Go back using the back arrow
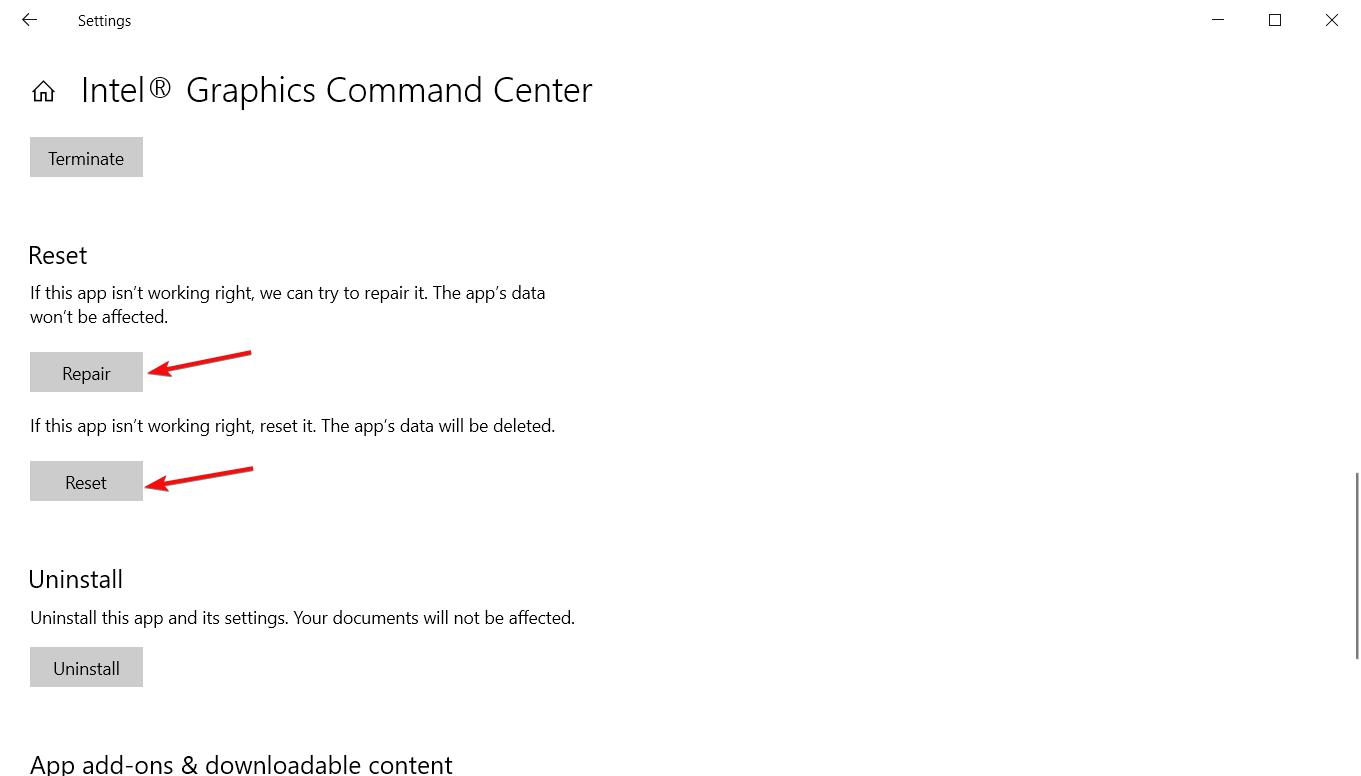This screenshot has height=776, width=1361. pyautogui.click(x=29, y=20)
